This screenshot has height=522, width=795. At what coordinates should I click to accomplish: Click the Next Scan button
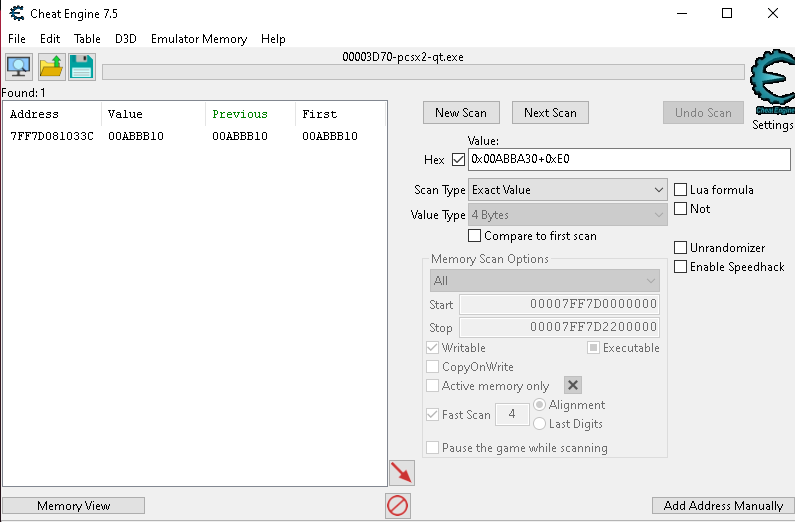click(x=550, y=113)
